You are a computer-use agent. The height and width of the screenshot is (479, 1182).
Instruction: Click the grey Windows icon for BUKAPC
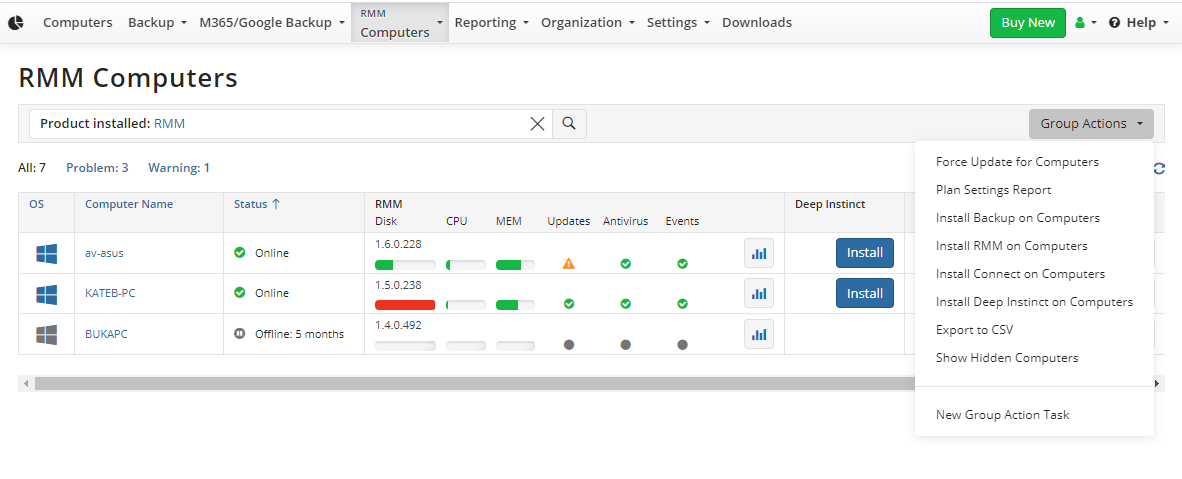tap(47, 334)
